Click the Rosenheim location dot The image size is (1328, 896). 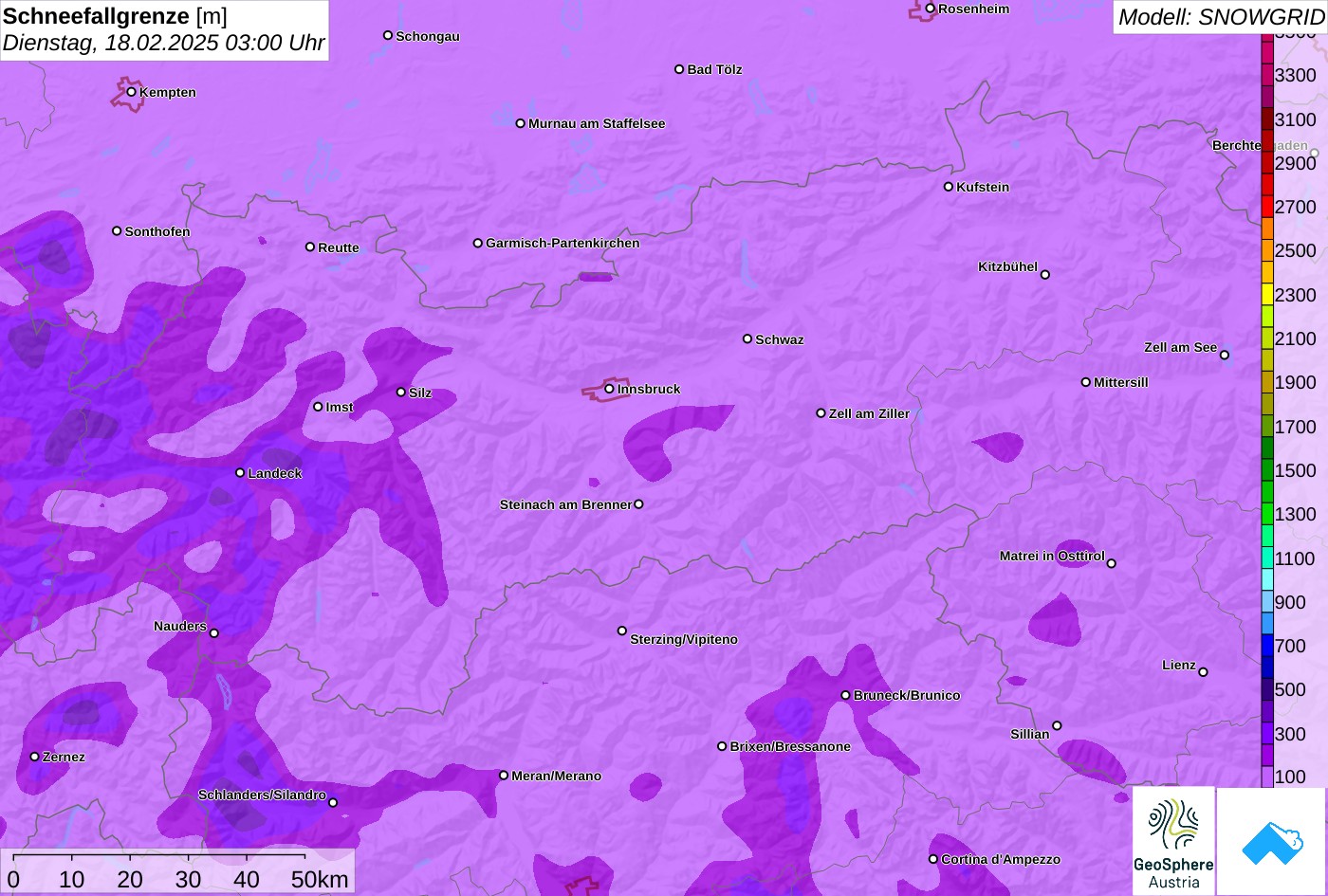click(x=931, y=9)
